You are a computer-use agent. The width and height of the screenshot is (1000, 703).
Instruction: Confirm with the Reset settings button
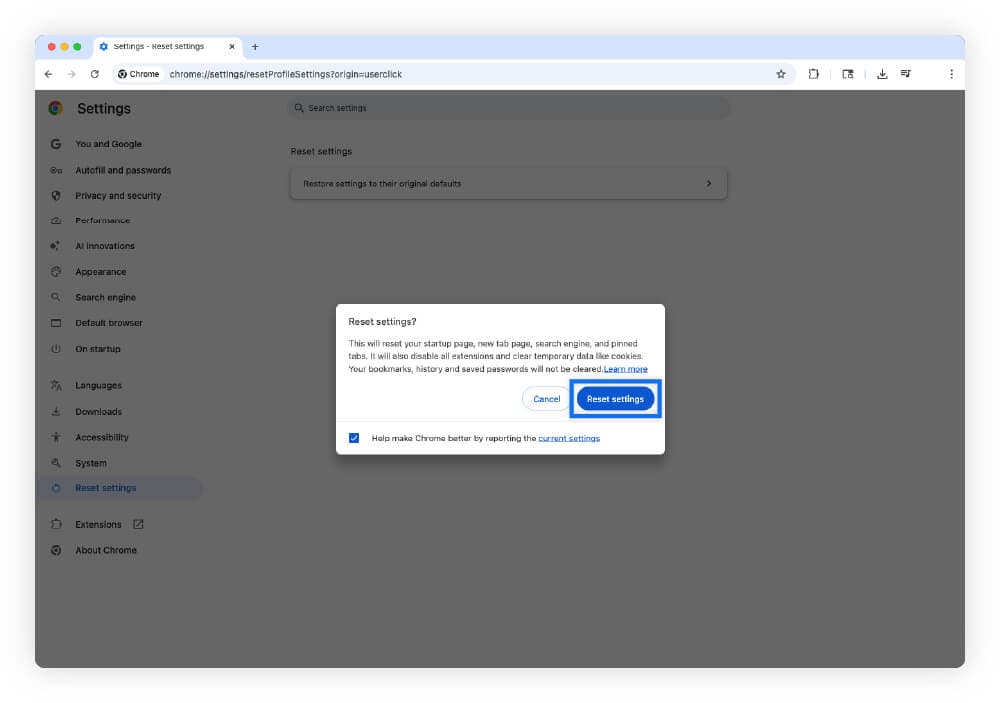tap(615, 398)
